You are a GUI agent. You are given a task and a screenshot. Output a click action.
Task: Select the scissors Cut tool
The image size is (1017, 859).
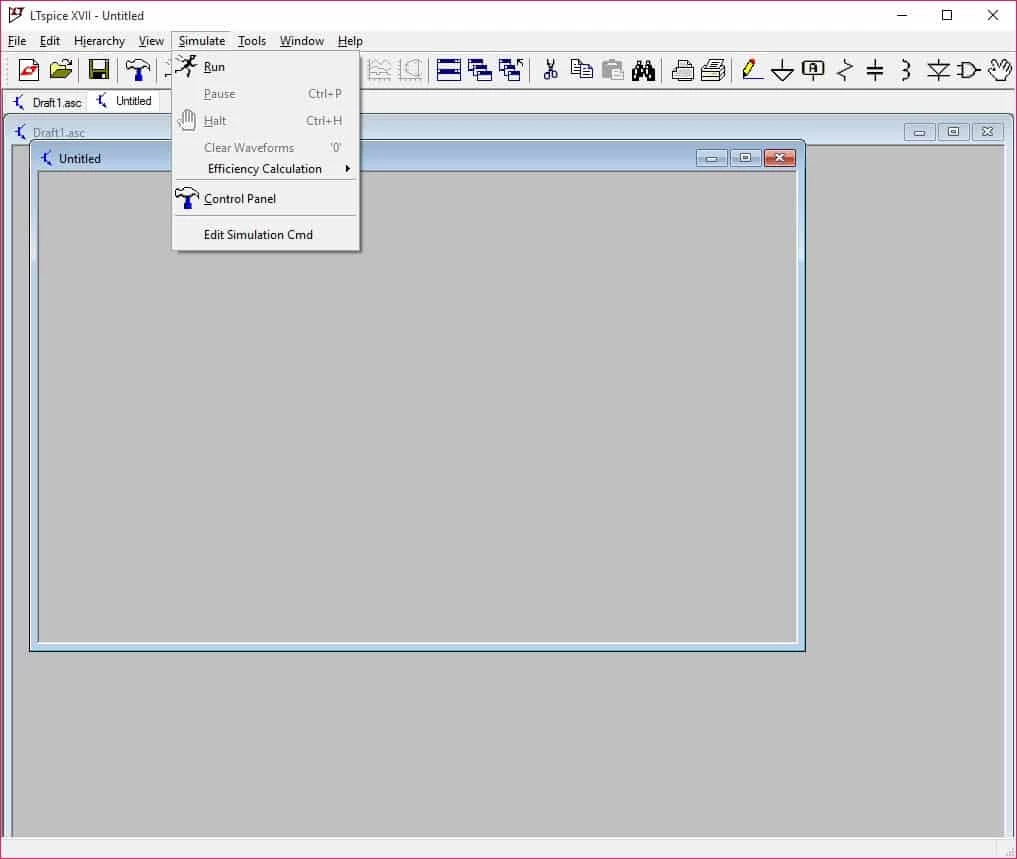coord(550,70)
